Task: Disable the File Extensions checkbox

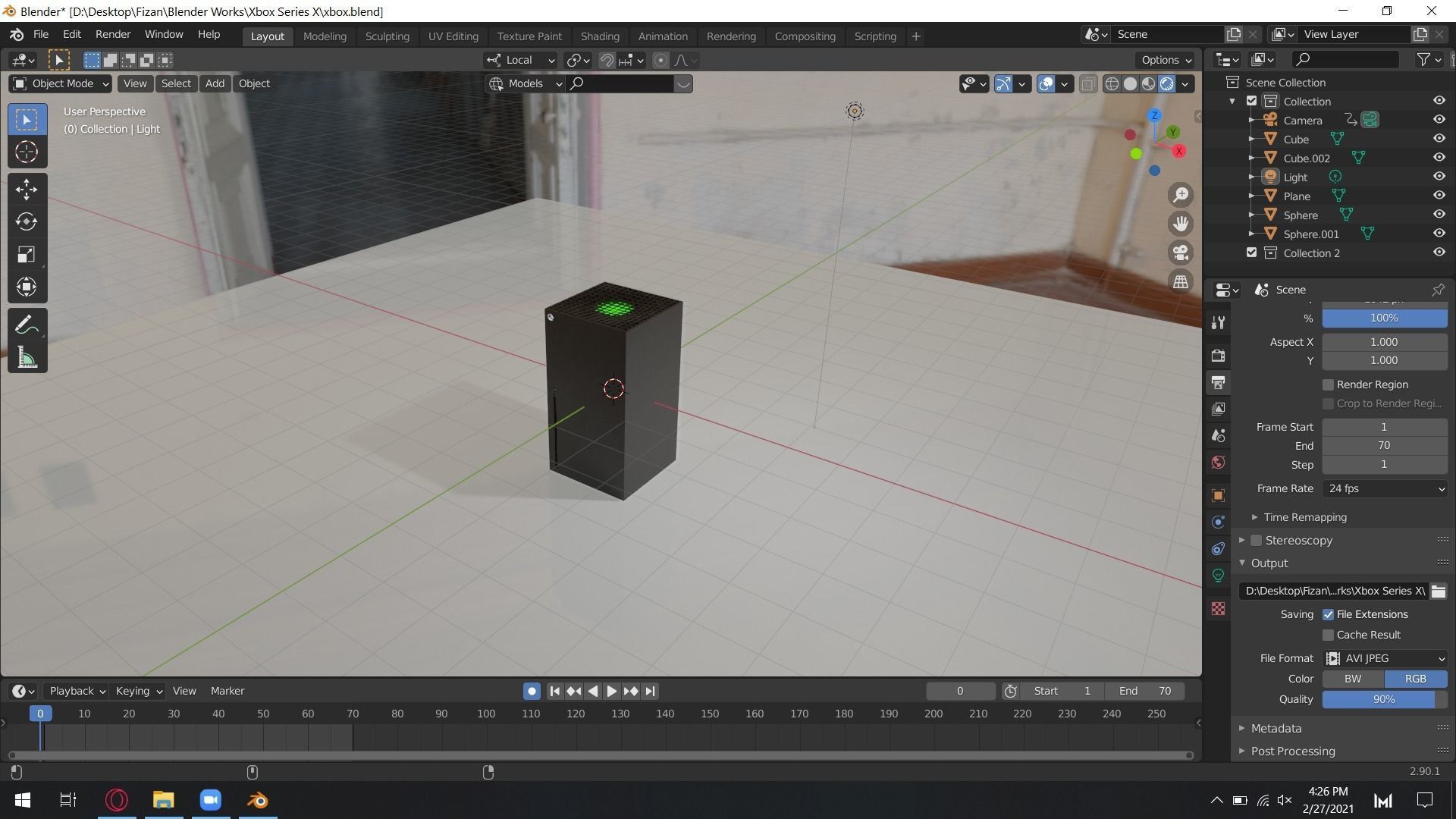Action: click(1328, 614)
